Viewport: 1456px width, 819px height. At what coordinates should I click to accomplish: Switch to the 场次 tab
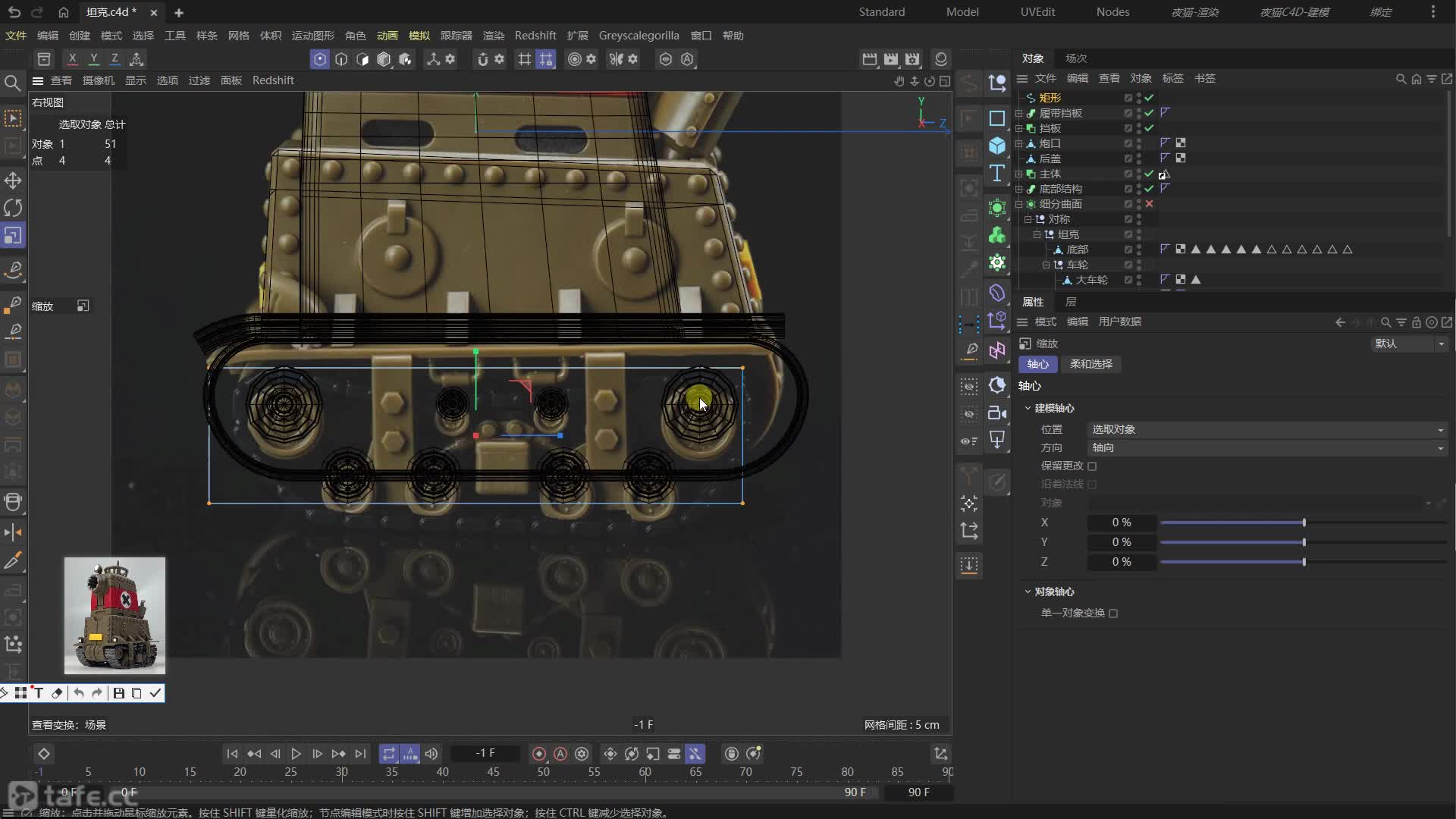[1075, 58]
